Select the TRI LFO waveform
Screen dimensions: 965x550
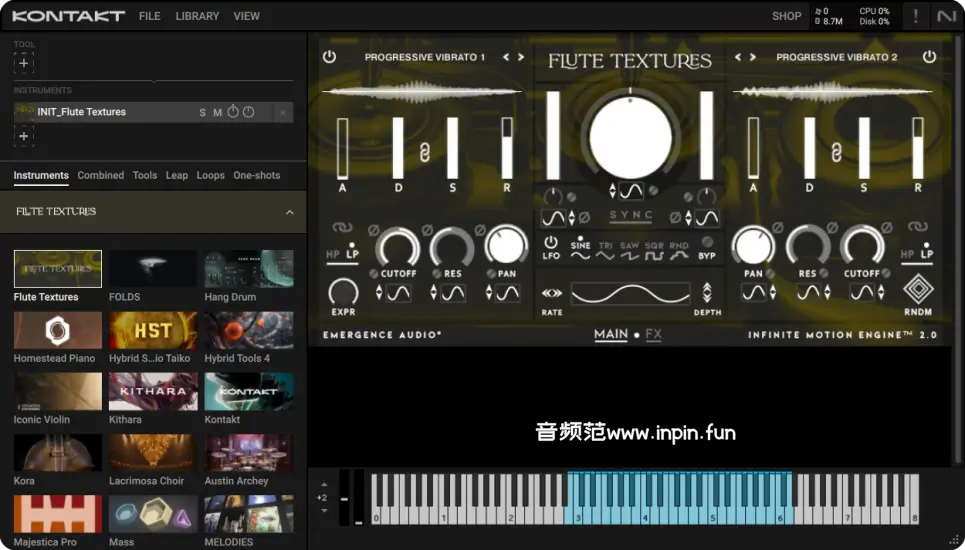click(606, 250)
